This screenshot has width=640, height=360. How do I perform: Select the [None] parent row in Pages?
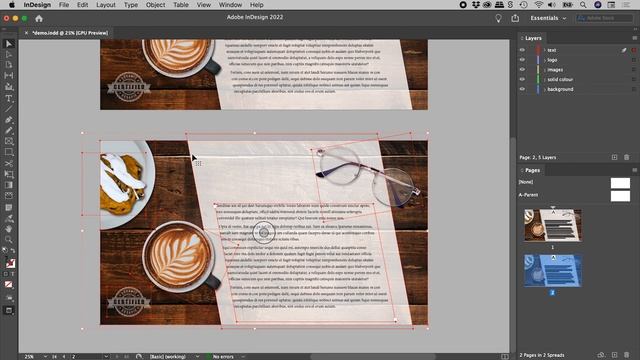click(575, 182)
